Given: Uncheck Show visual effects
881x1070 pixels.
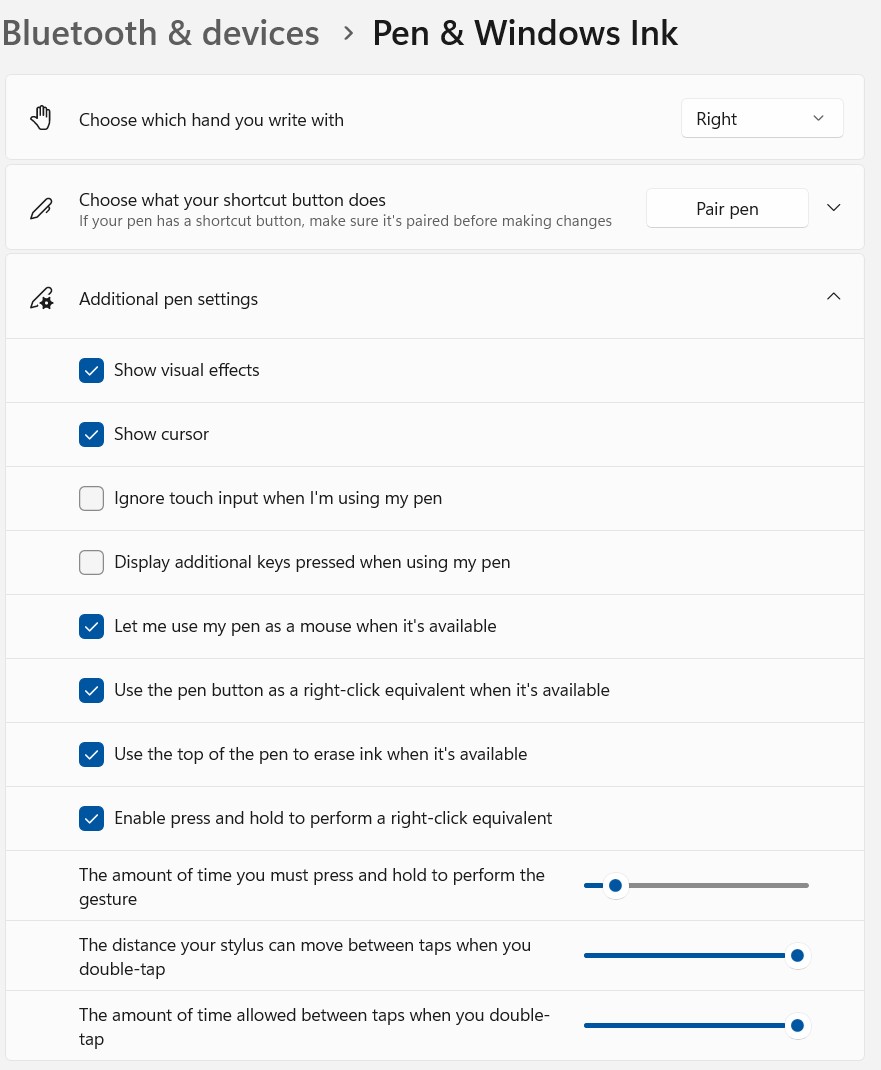Looking at the screenshot, I should [92, 370].
